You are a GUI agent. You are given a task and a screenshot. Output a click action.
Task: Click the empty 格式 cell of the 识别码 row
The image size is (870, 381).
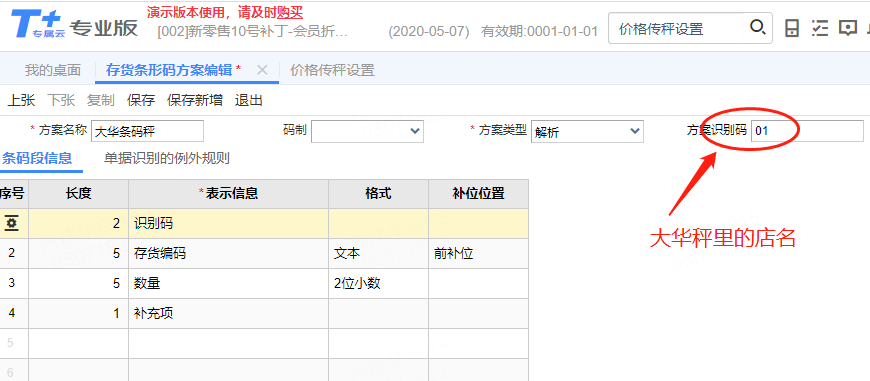click(378, 223)
